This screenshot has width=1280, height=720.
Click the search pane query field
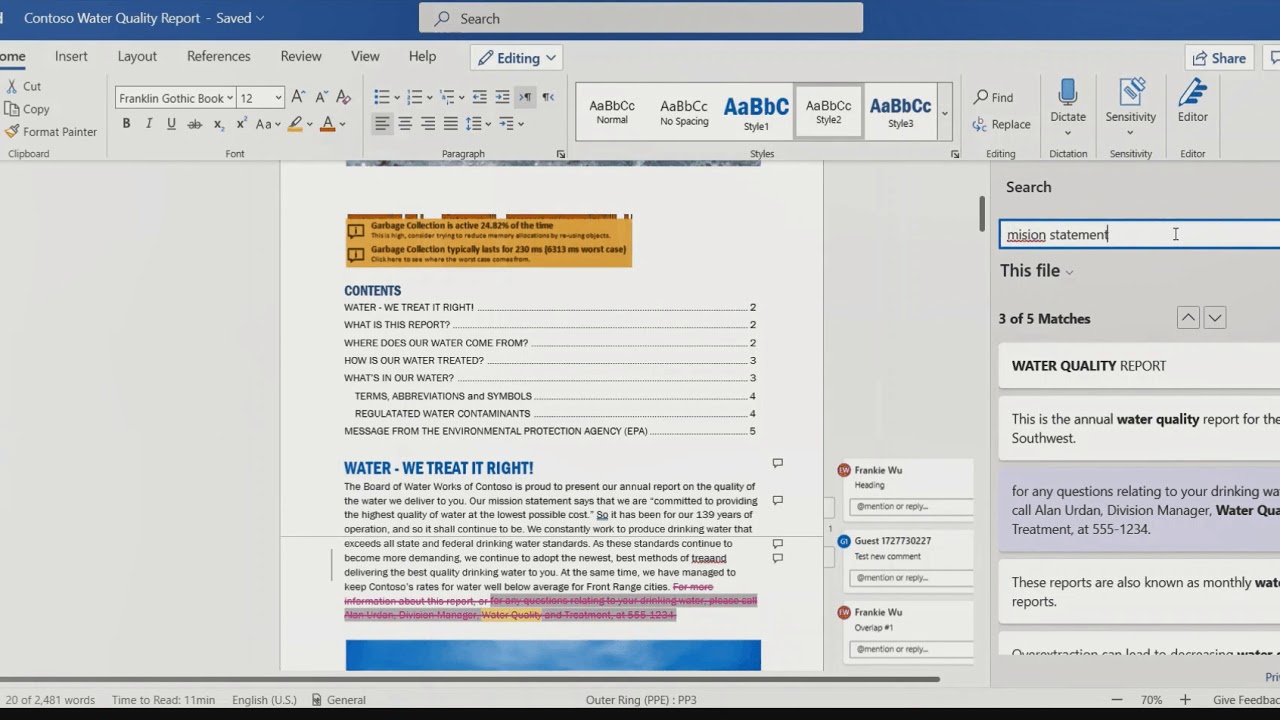point(1140,234)
